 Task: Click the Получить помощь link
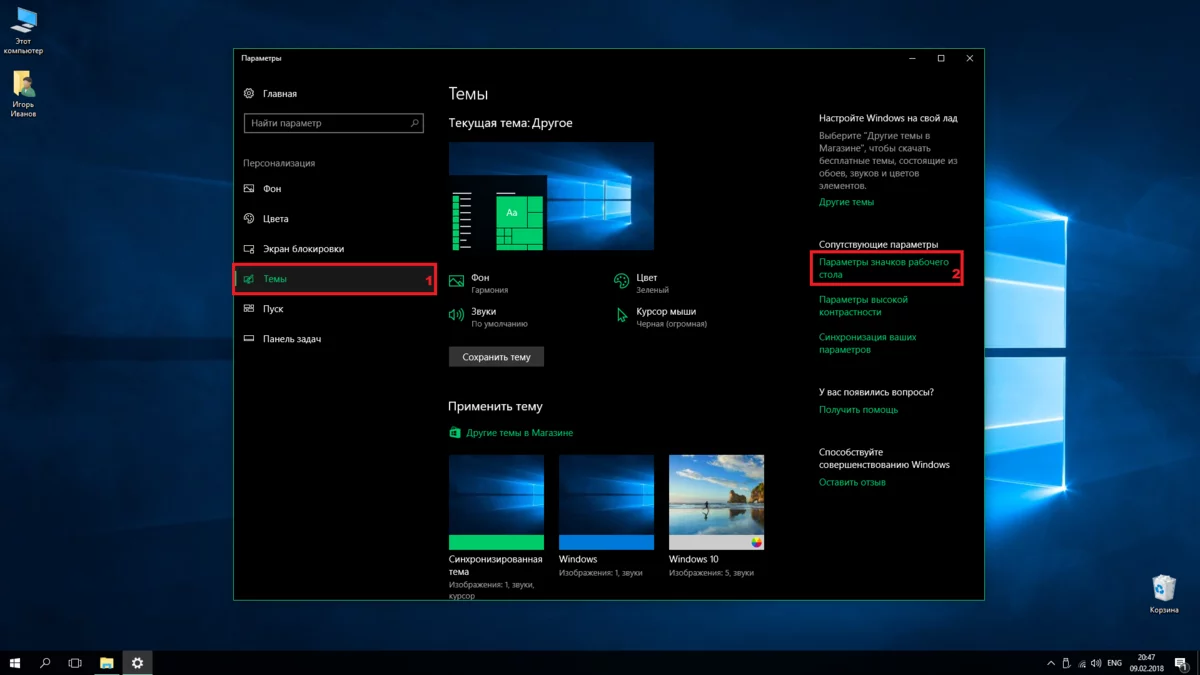coord(858,410)
